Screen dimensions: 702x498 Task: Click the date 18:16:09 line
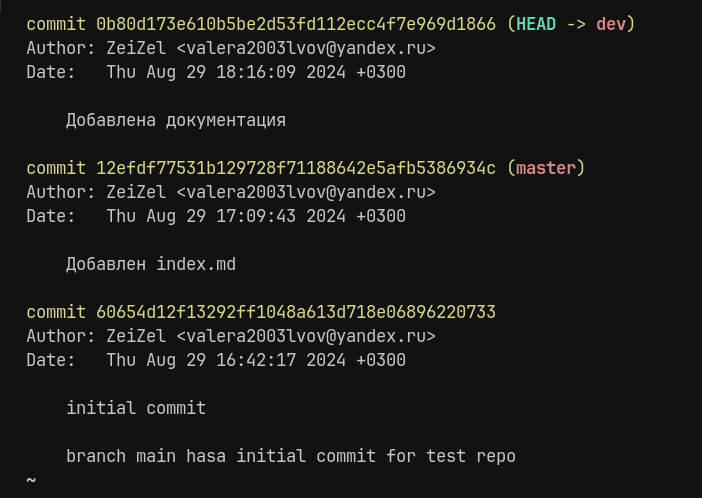point(216,73)
